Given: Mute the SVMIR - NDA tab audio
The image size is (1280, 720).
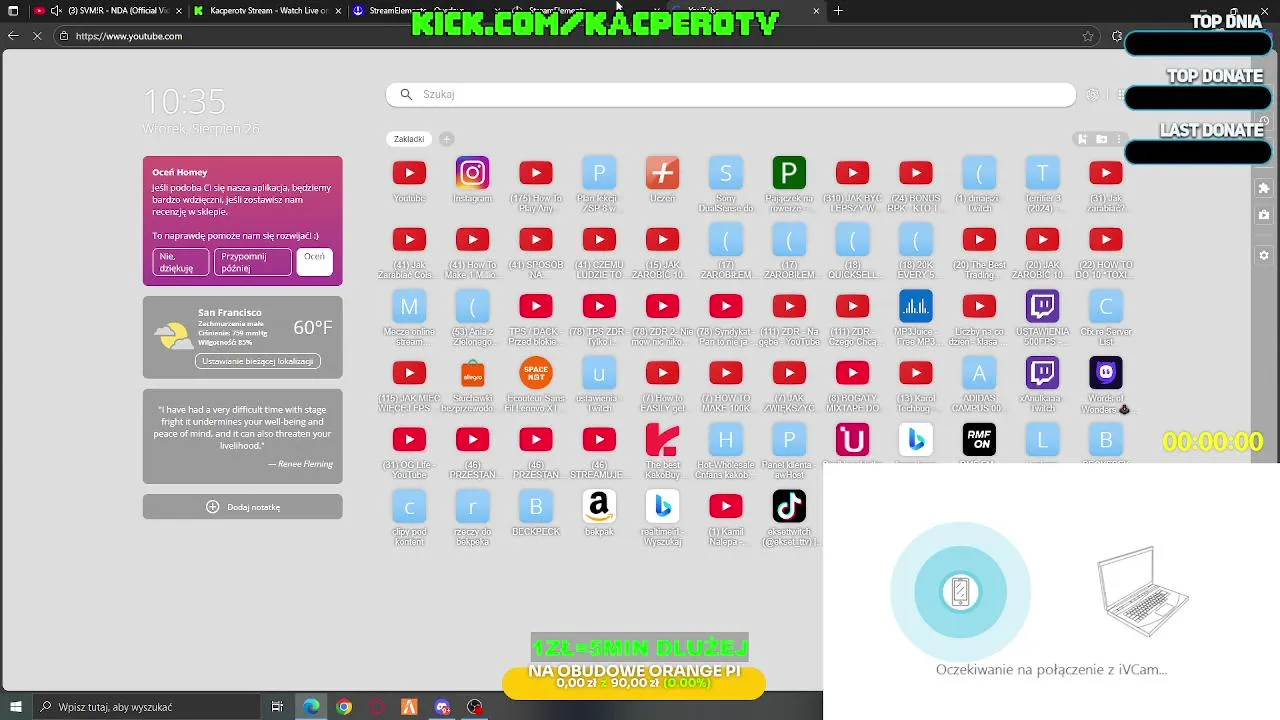Looking at the screenshot, I should pyautogui.click(x=56, y=11).
